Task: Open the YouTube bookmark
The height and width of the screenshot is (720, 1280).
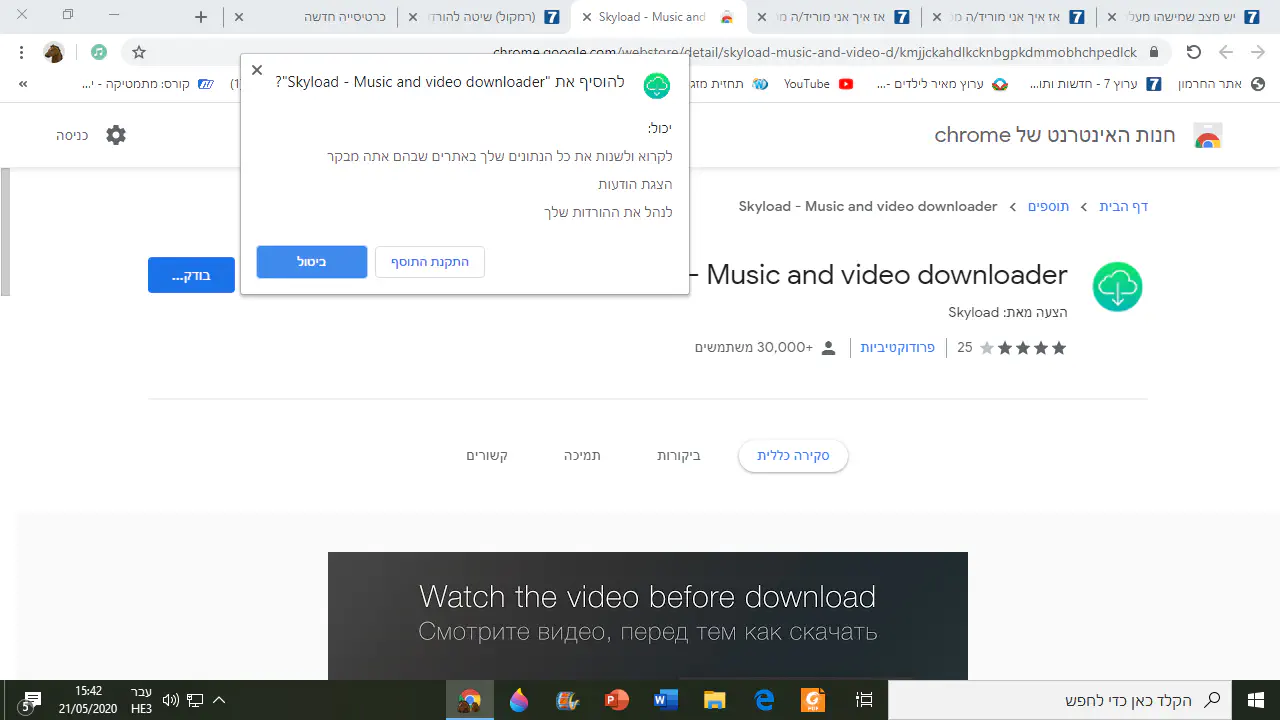Action: coord(817,84)
